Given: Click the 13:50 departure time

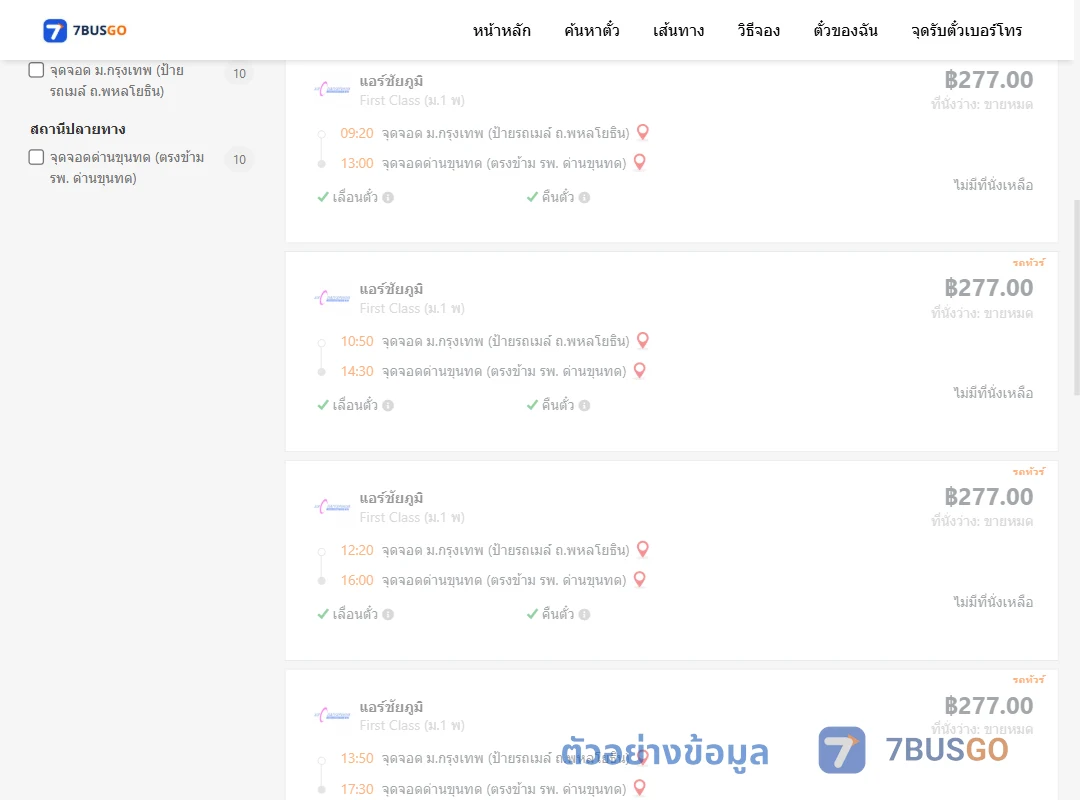Looking at the screenshot, I should pyautogui.click(x=357, y=758).
